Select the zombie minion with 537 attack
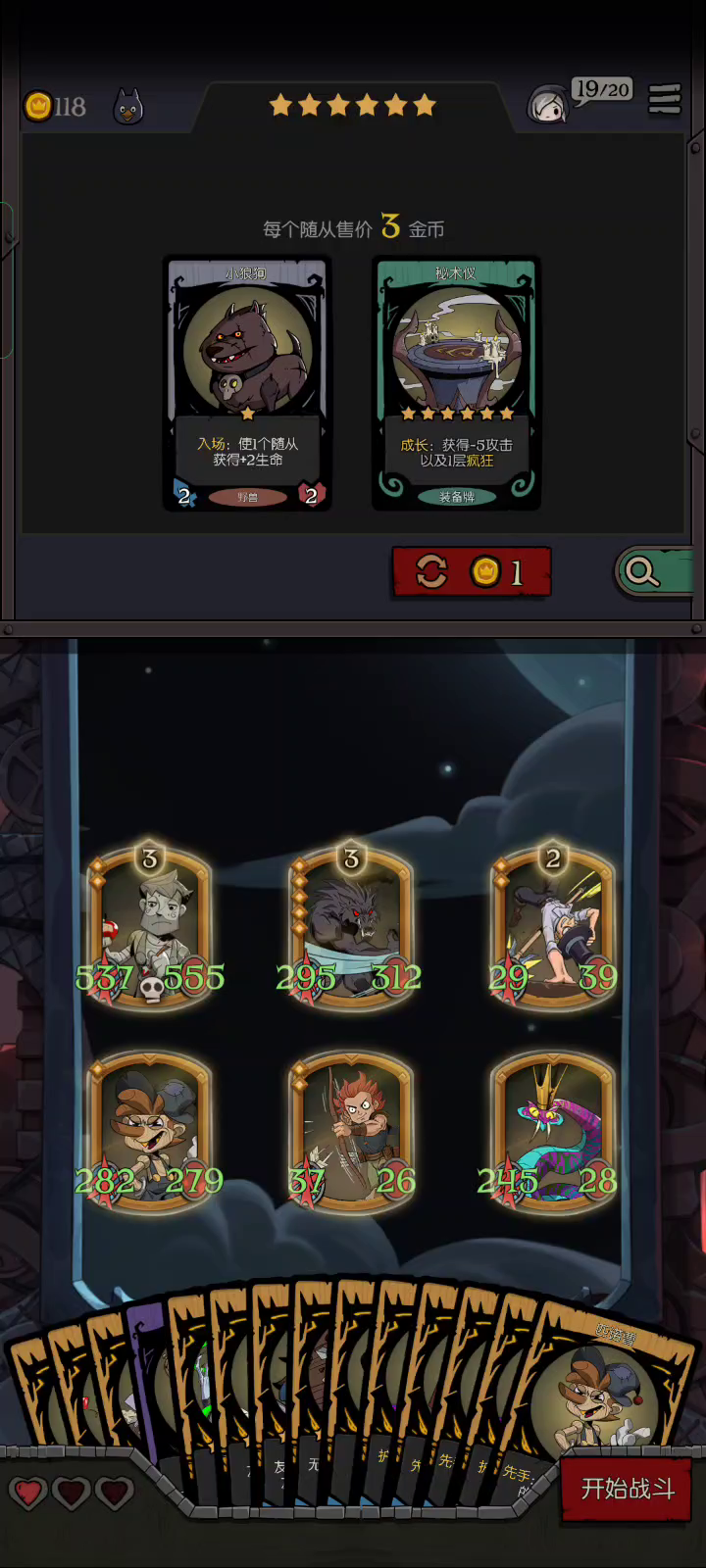The height and width of the screenshot is (1568, 706). point(150,926)
